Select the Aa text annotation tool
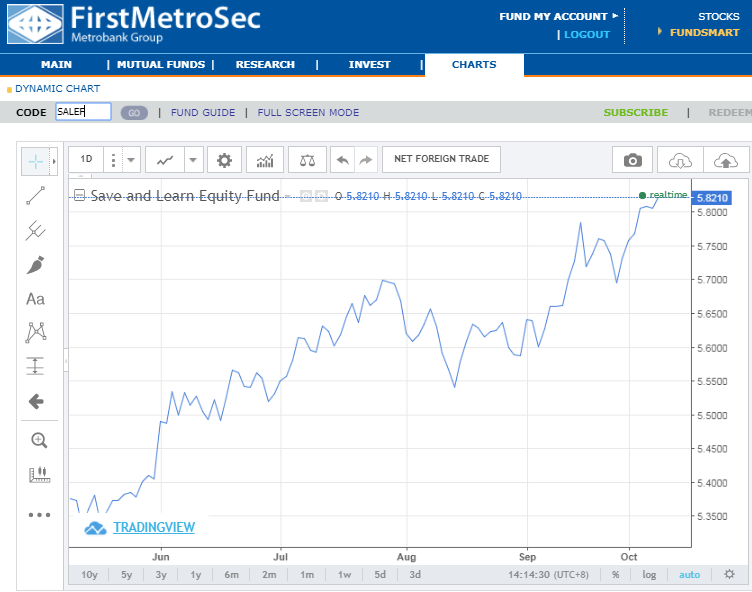The image size is (752, 592). coord(35,299)
